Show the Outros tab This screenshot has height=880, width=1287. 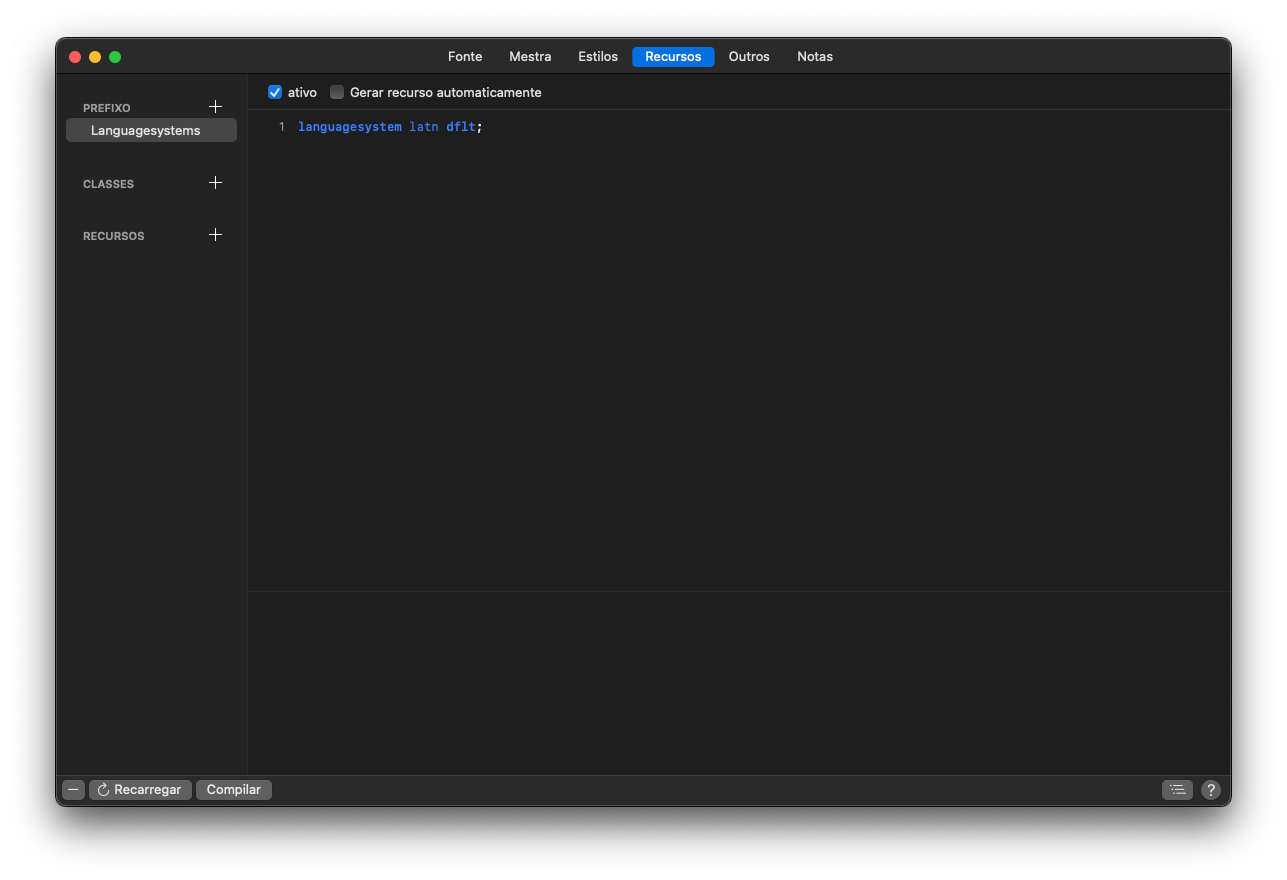click(749, 57)
